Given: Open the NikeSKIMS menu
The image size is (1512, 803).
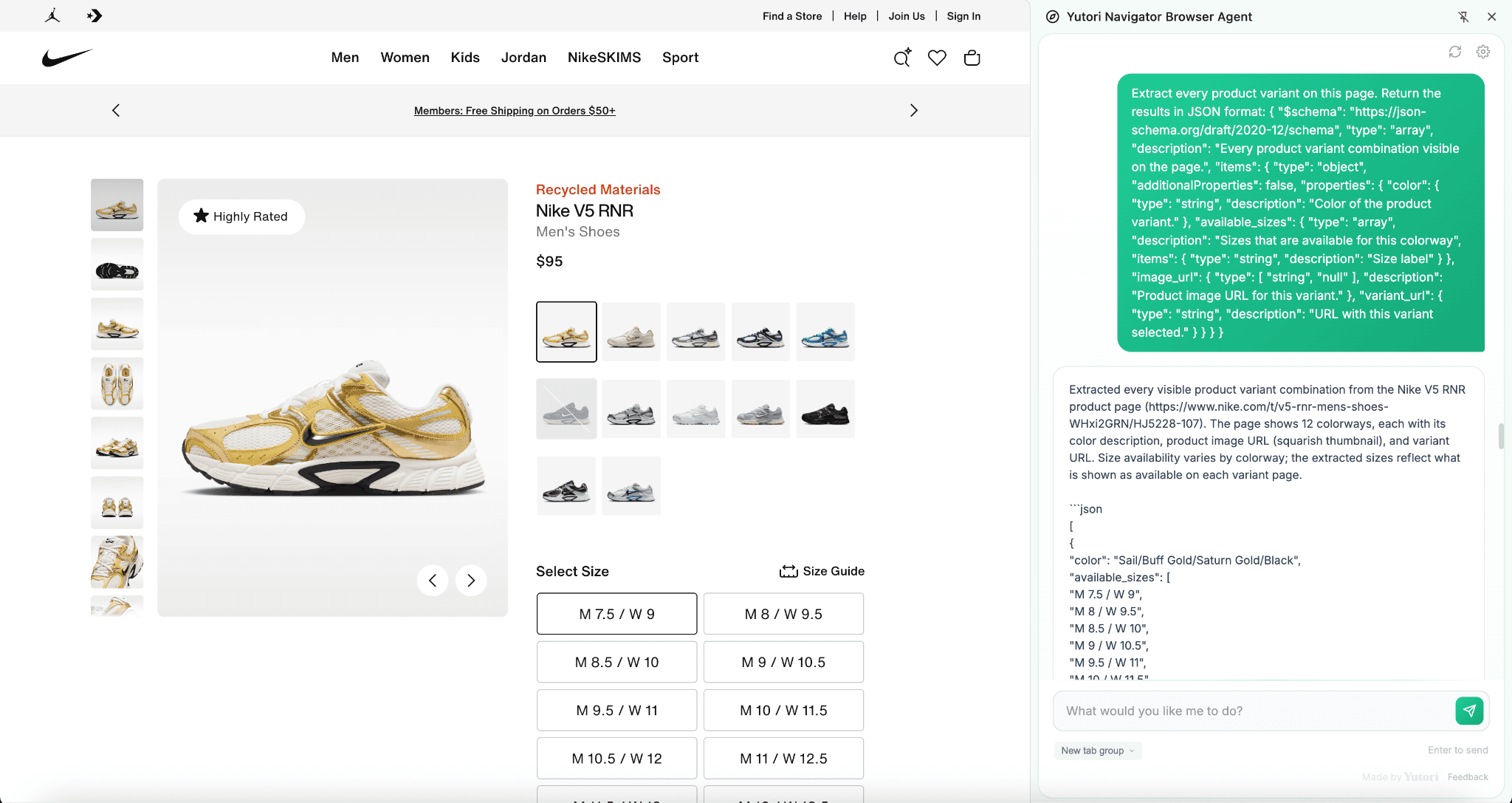Looking at the screenshot, I should [604, 58].
